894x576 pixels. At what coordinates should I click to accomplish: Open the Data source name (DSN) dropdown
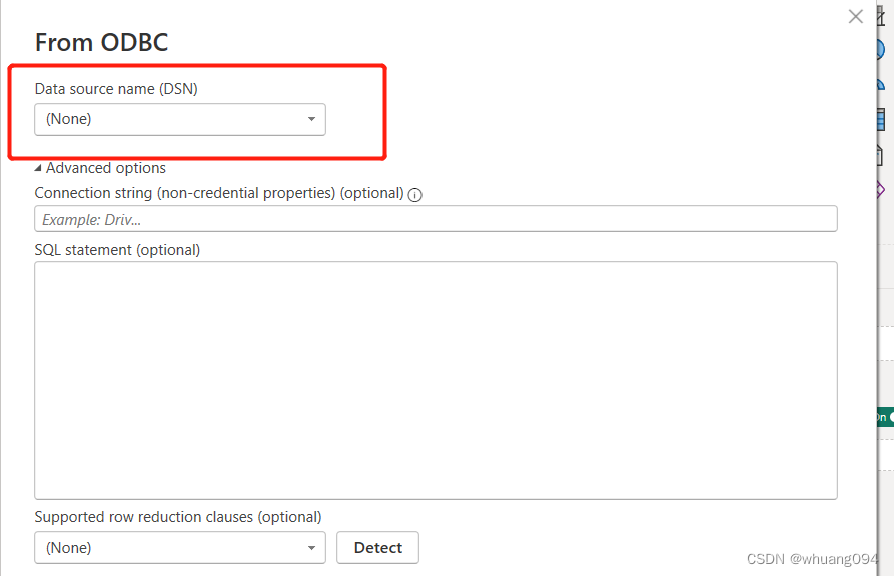click(180, 119)
